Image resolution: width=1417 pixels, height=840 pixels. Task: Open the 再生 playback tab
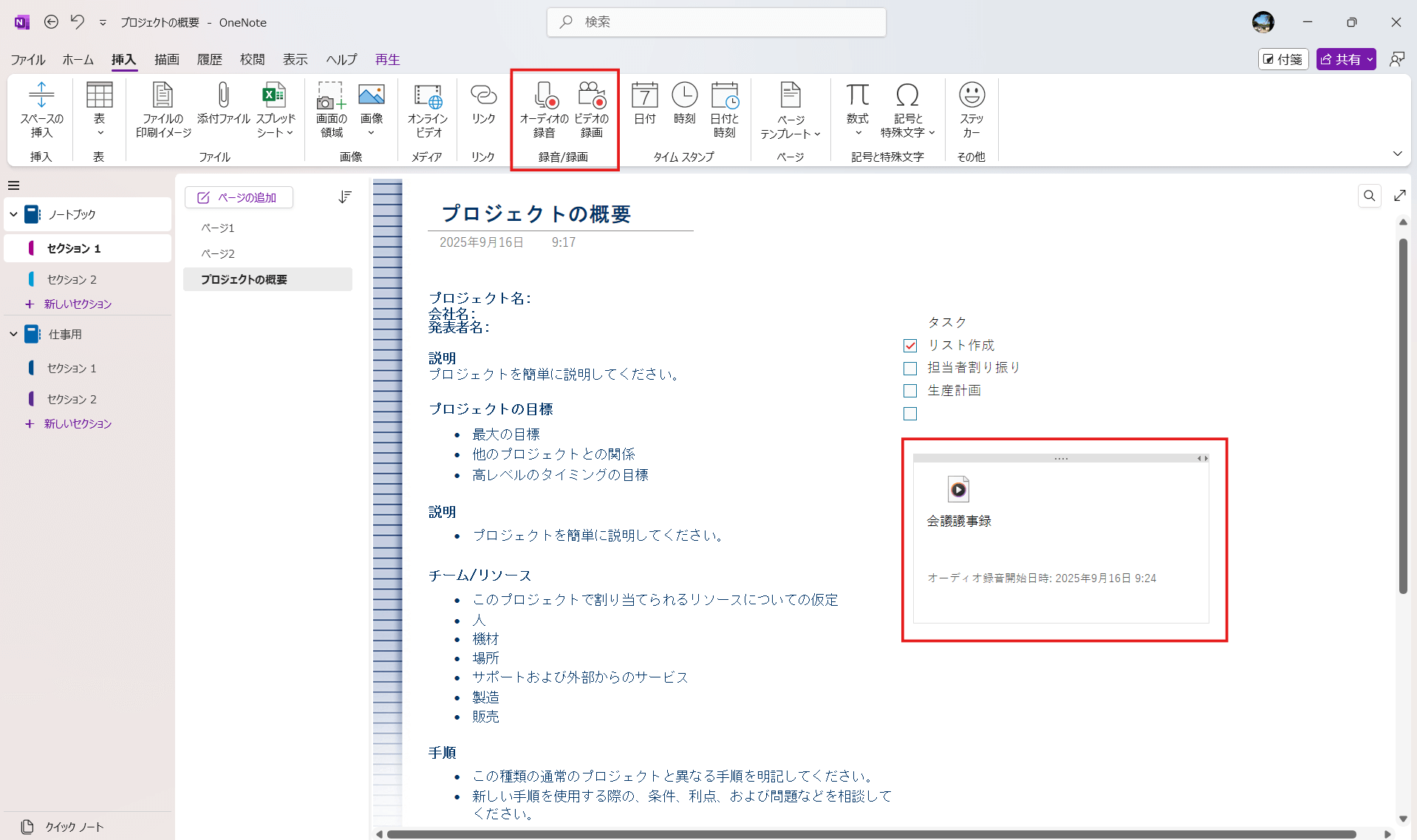pos(387,60)
